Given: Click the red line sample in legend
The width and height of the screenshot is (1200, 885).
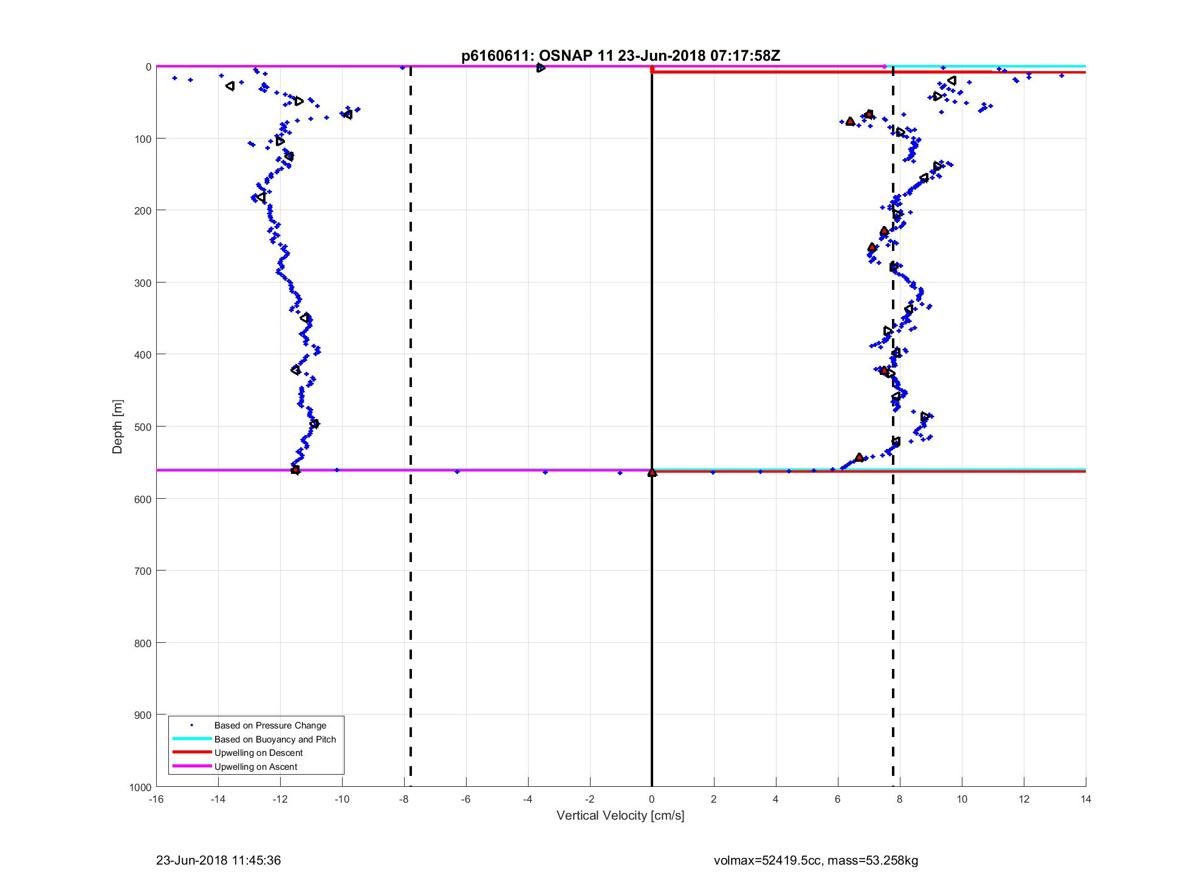Looking at the screenshot, I should click(x=190, y=753).
